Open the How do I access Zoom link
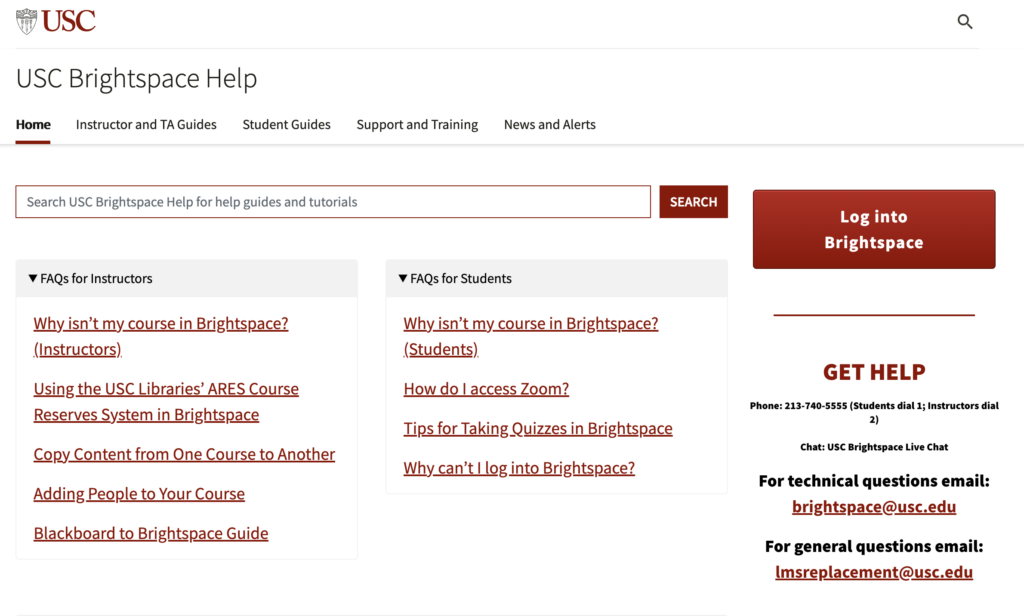Viewport: 1024px width, 616px height. click(x=486, y=389)
